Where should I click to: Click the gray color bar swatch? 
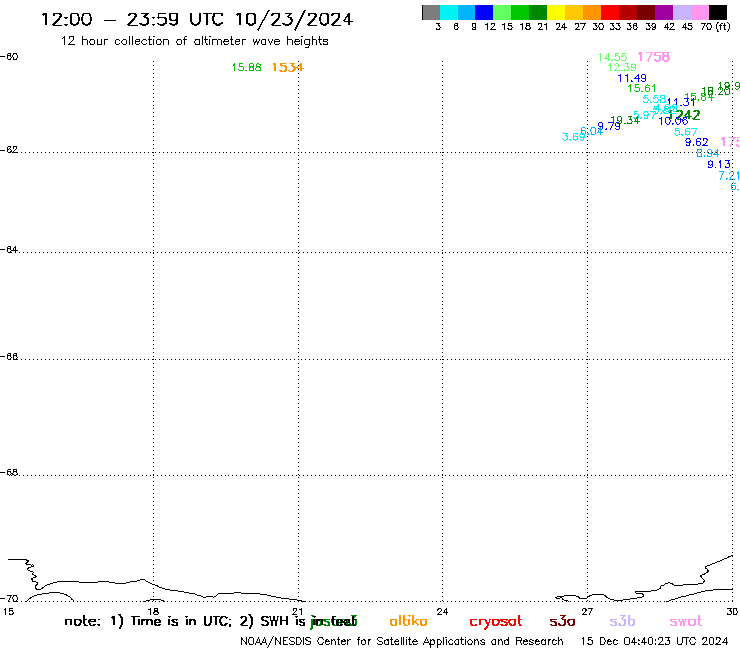pyautogui.click(x=431, y=12)
